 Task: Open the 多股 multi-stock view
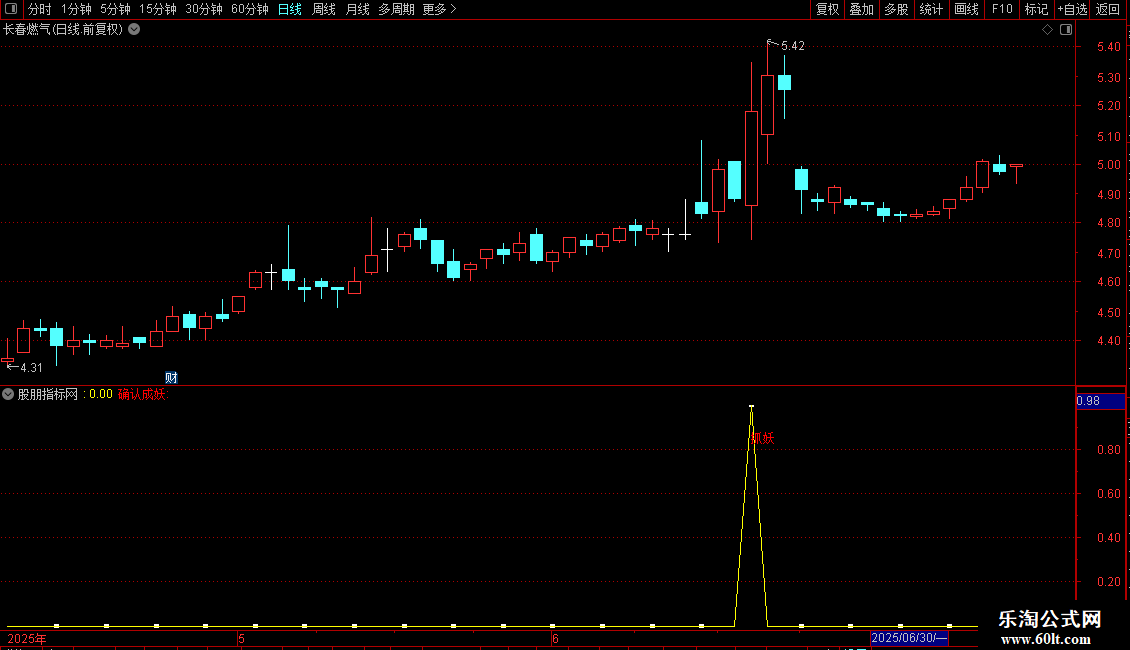[x=896, y=9]
